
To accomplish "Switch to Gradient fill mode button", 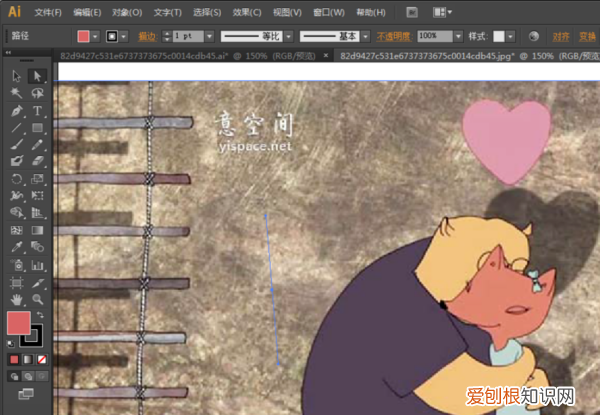I will (x=27, y=359).
